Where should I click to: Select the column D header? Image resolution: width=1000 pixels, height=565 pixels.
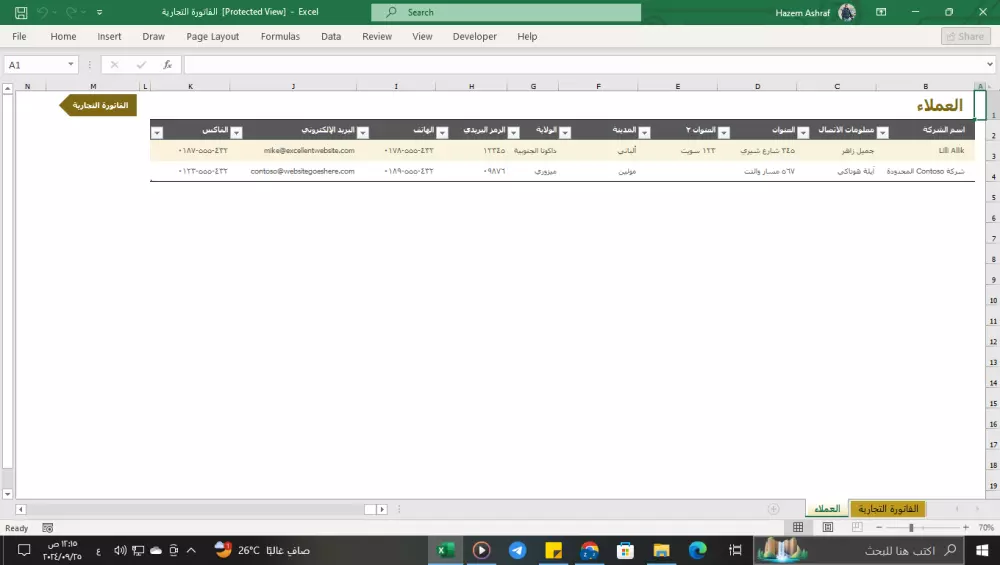757,86
